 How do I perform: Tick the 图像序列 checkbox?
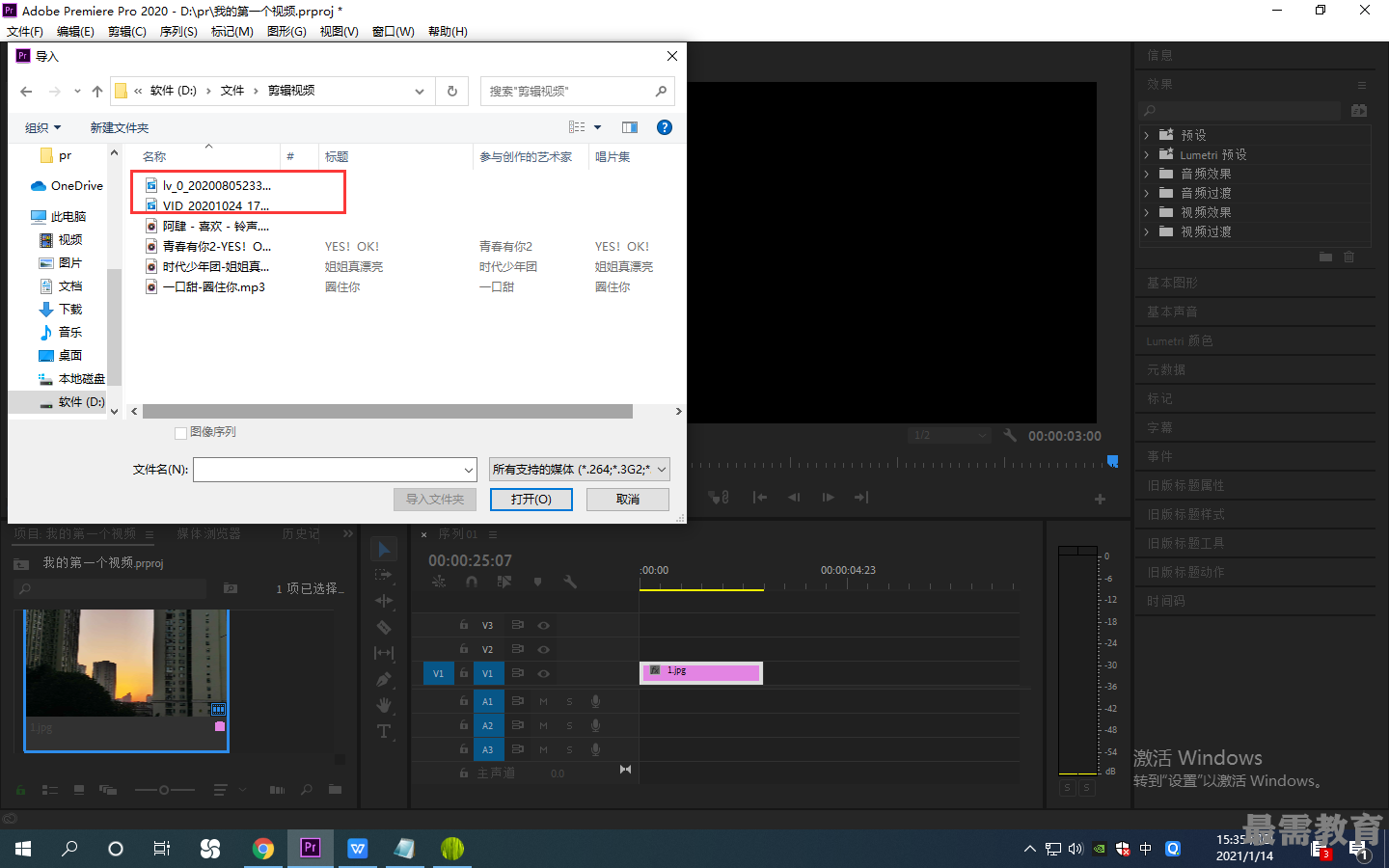(180, 433)
